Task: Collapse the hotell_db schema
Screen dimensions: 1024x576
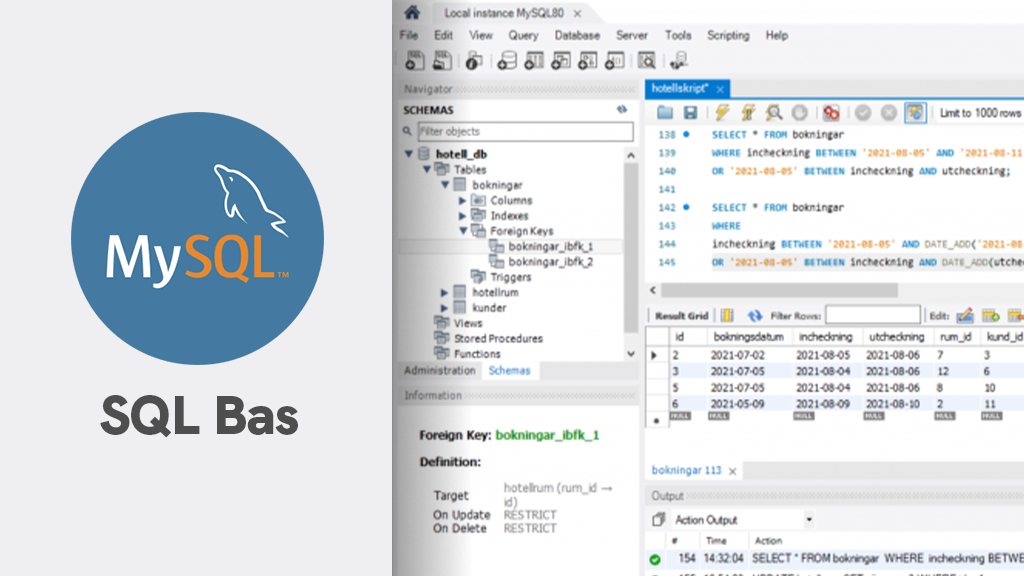Action: [x=409, y=153]
